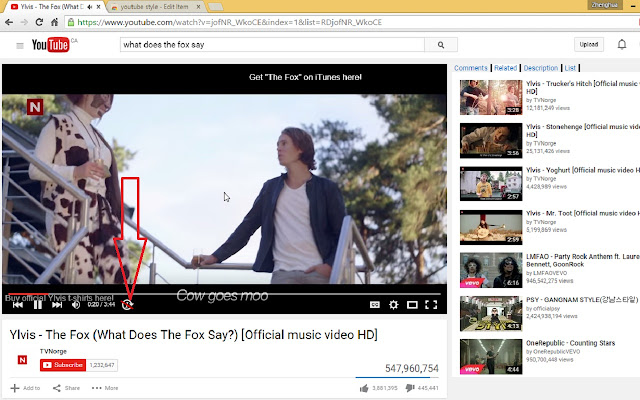Viewport: 640px width, 400px height.
Task: Click the browser Forward arrow
Action: coord(24,22)
